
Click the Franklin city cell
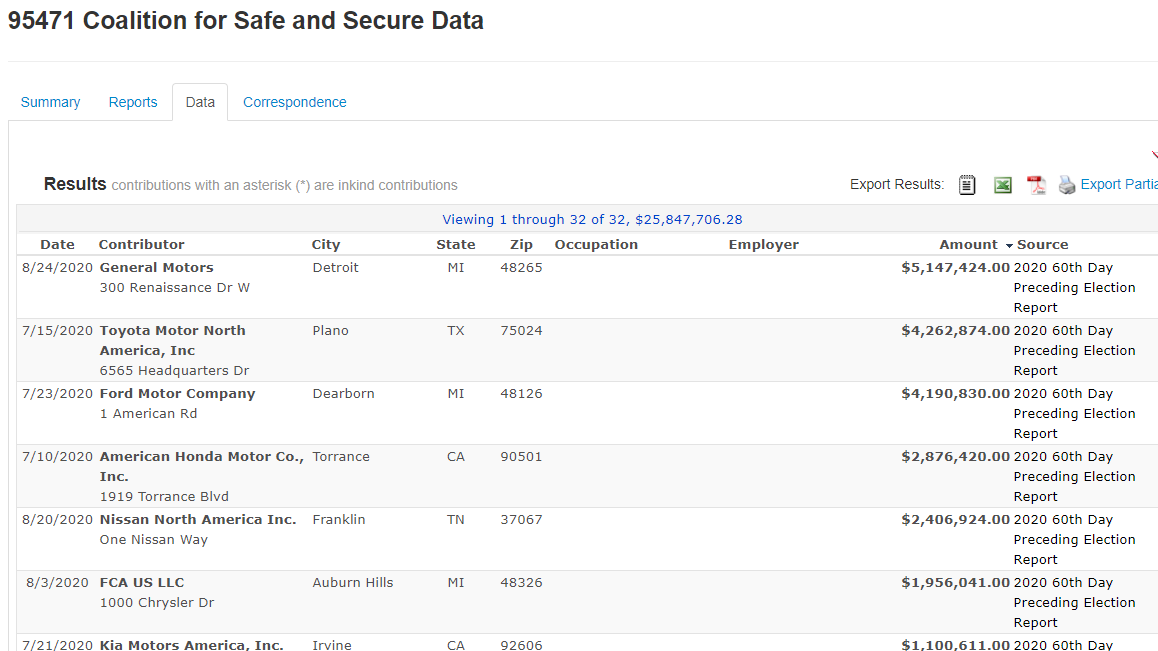pos(338,519)
